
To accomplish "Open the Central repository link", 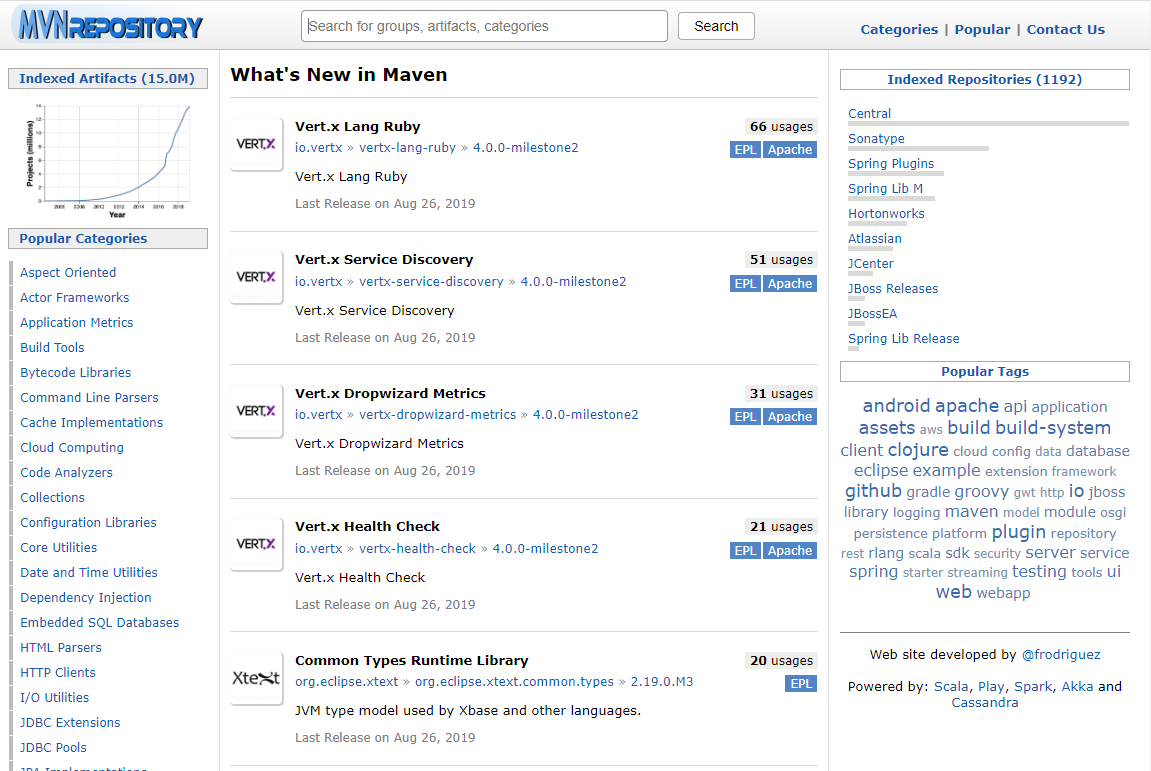I will point(869,114).
